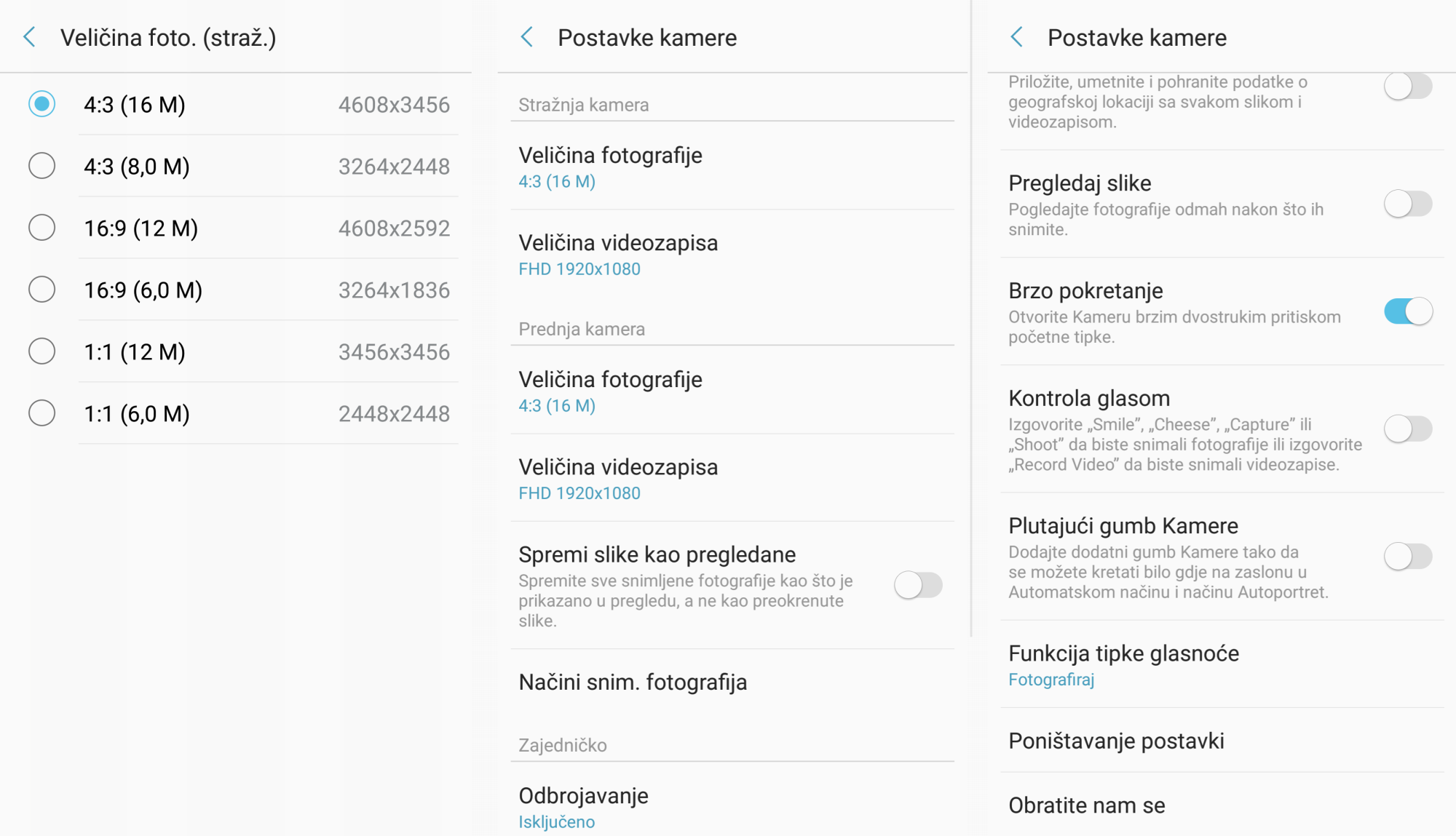Go back from Veličina foto. (straž.) screen

click(30, 37)
